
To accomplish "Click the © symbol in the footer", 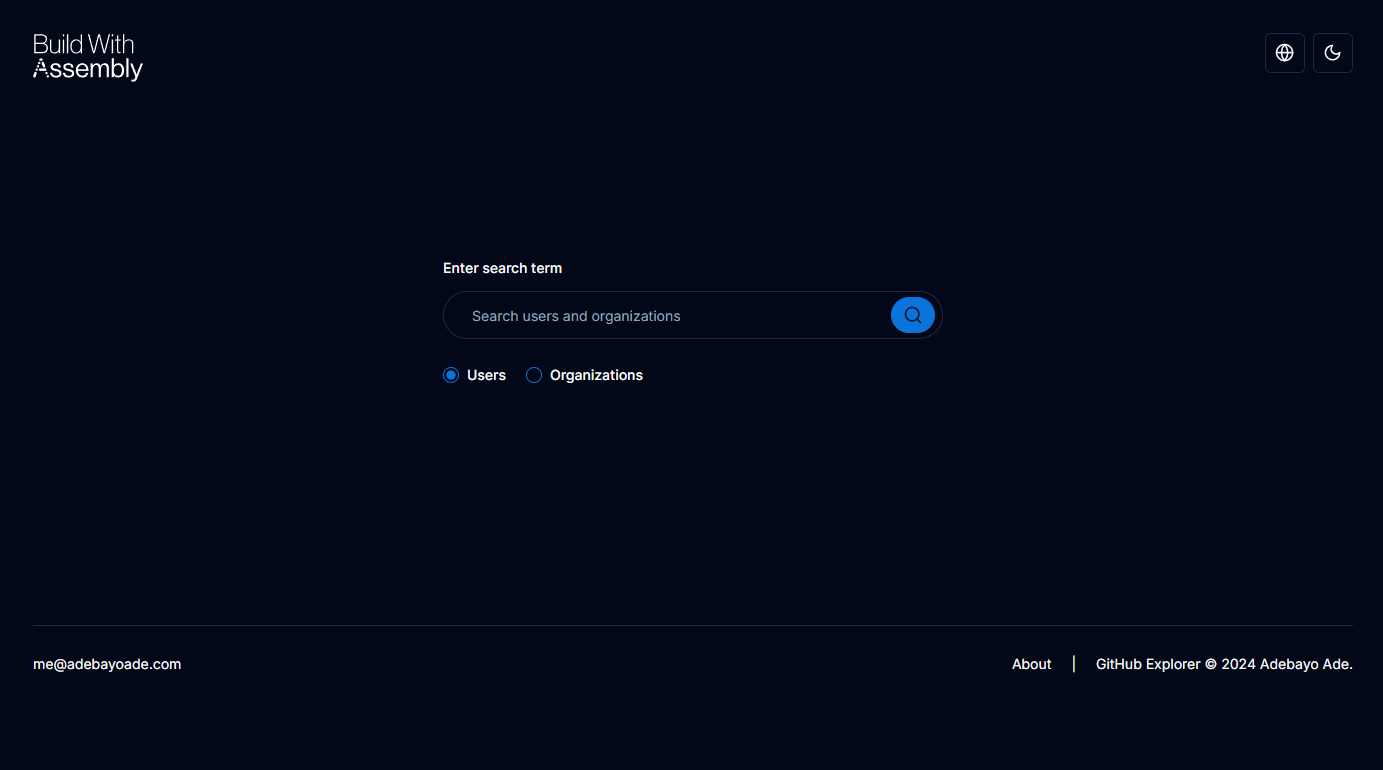I will pos(1210,664).
